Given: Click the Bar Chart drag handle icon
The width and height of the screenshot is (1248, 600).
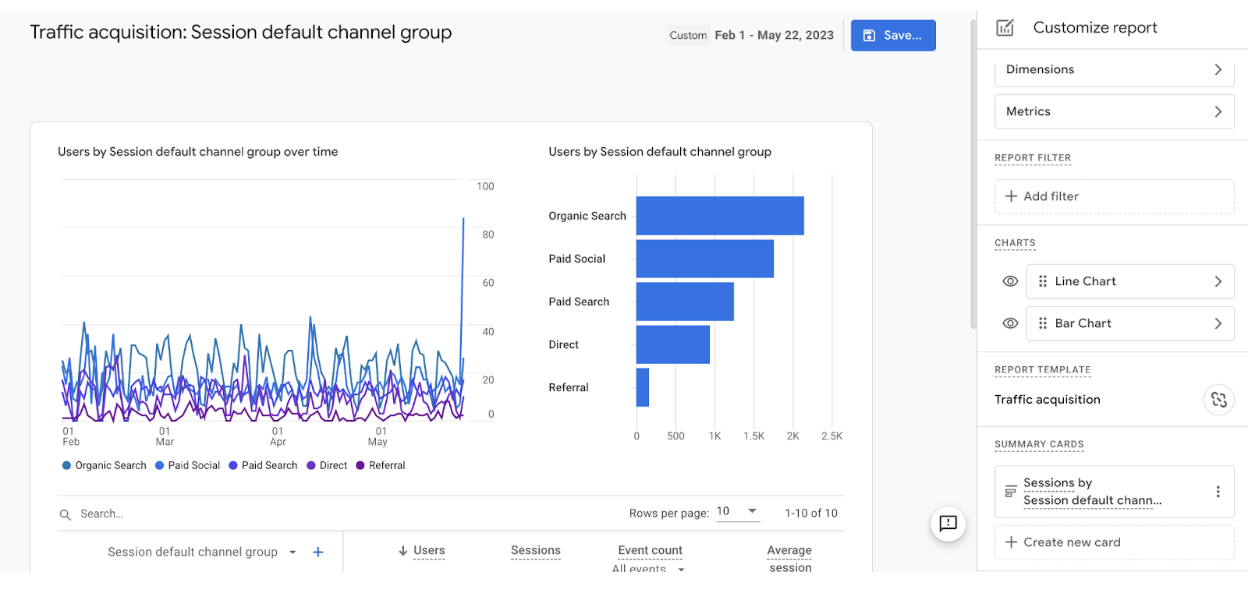Looking at the screenshot, I should (x=1043, y=324).
